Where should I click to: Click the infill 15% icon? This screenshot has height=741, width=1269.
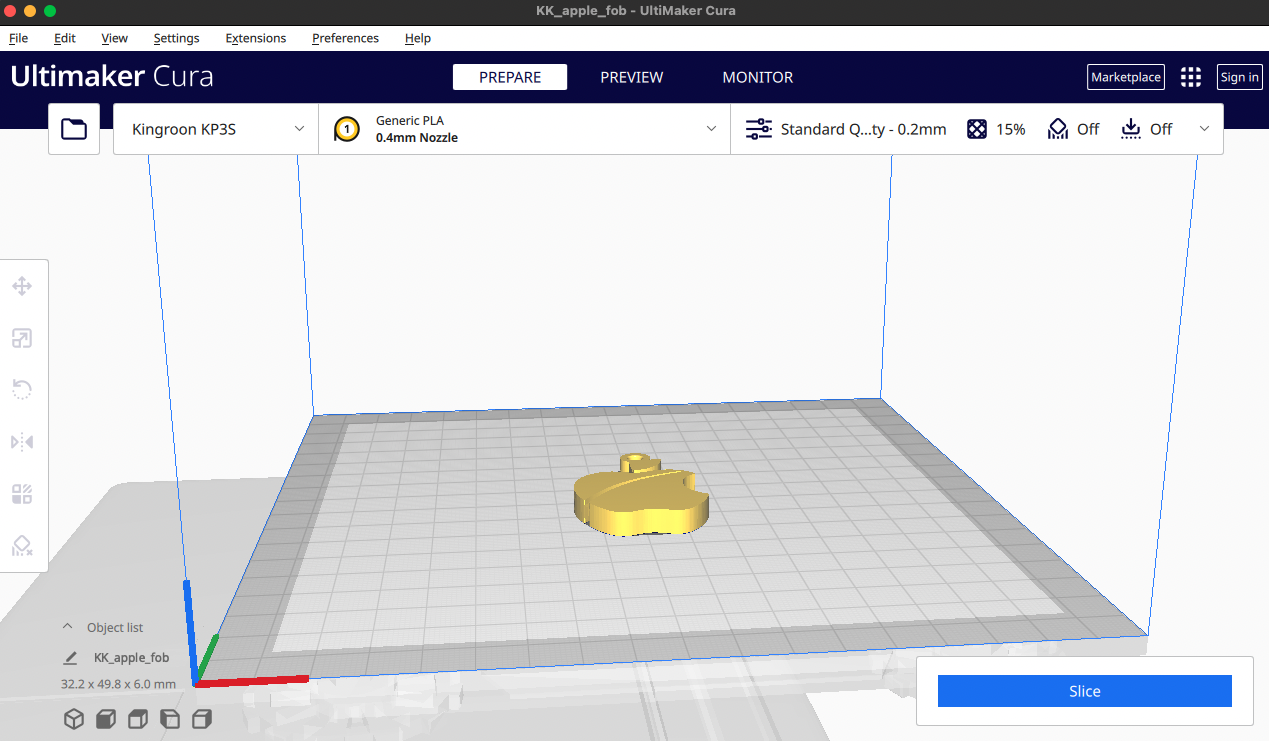point(977,129)
